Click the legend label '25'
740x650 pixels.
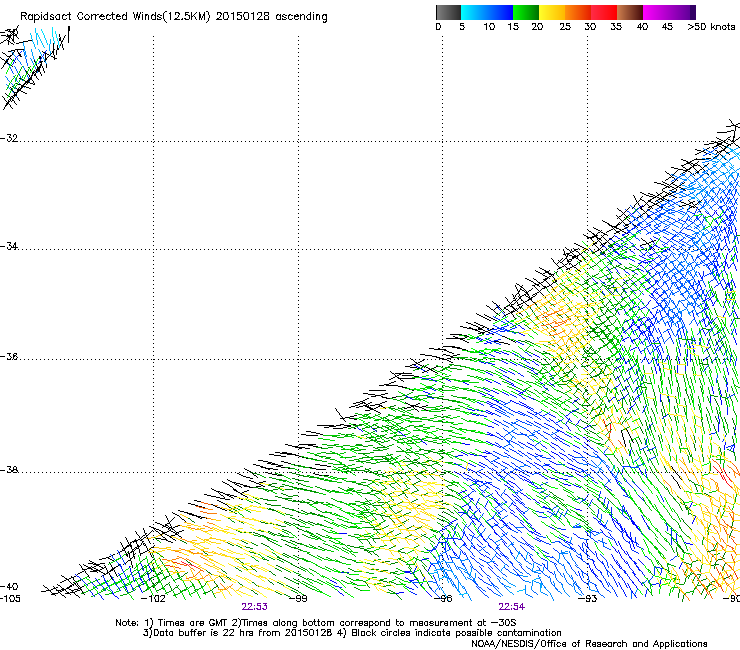pos(565,27)
